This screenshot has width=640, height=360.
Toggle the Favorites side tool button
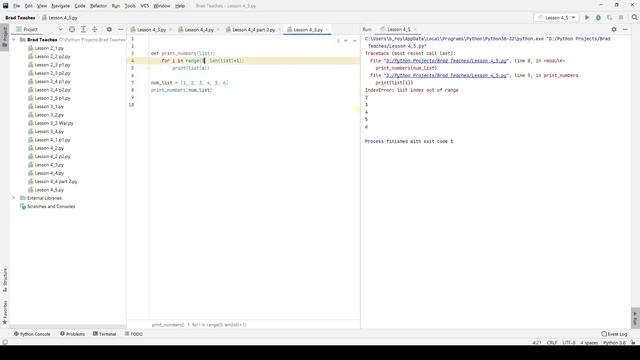(x=5, y=313)
